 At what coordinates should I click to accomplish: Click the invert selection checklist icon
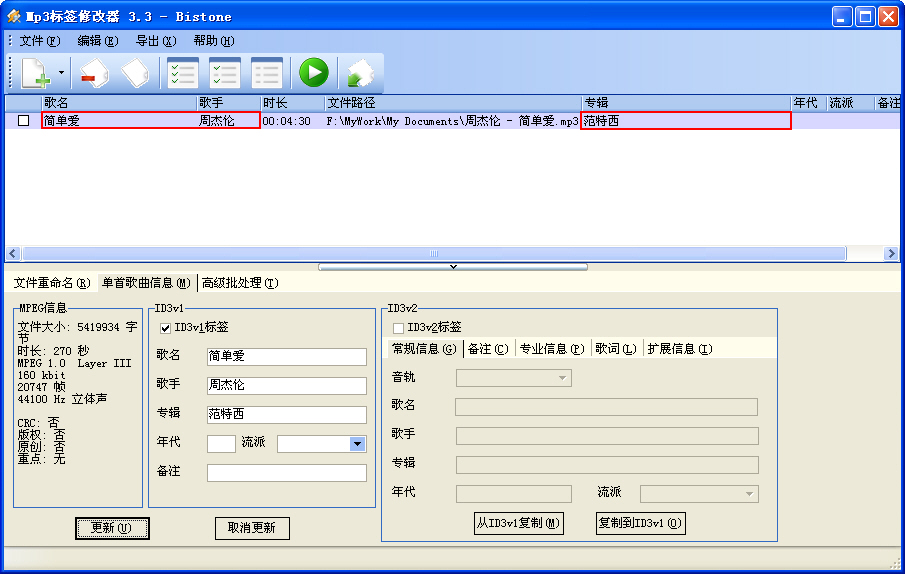[x=224, y=73]
